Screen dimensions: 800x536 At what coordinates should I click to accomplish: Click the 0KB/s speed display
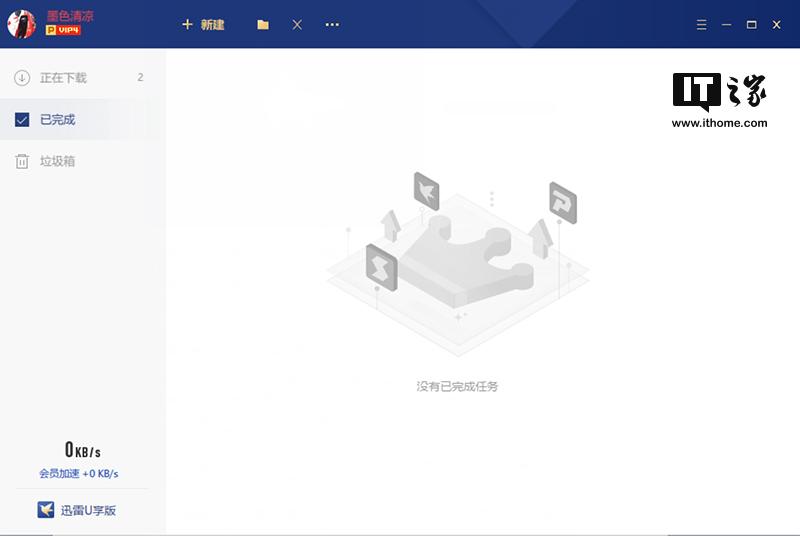tap(82, 450)
